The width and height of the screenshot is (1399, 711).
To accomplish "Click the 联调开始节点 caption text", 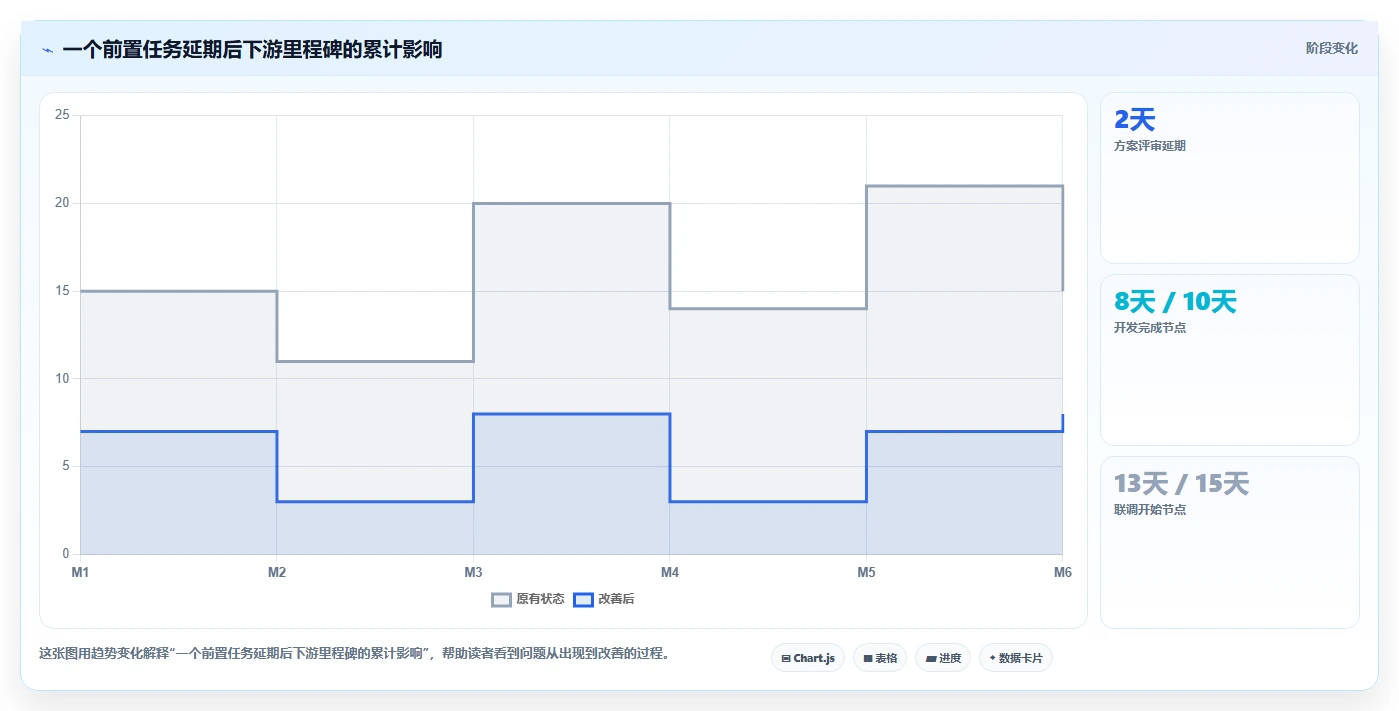I will click(x=1150, y=510).
